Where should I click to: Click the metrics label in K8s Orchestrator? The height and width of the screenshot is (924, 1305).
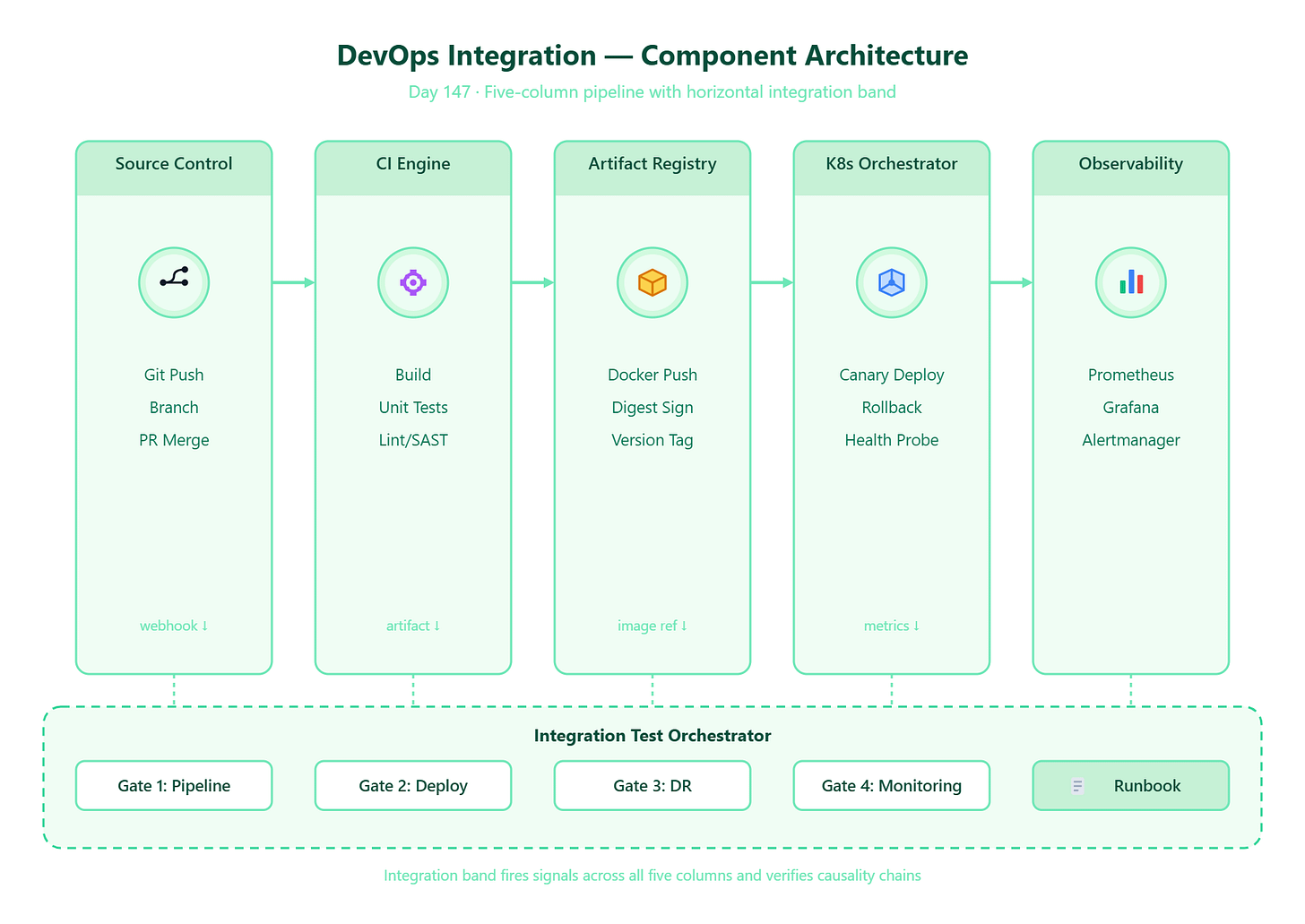tap(892, 626)
